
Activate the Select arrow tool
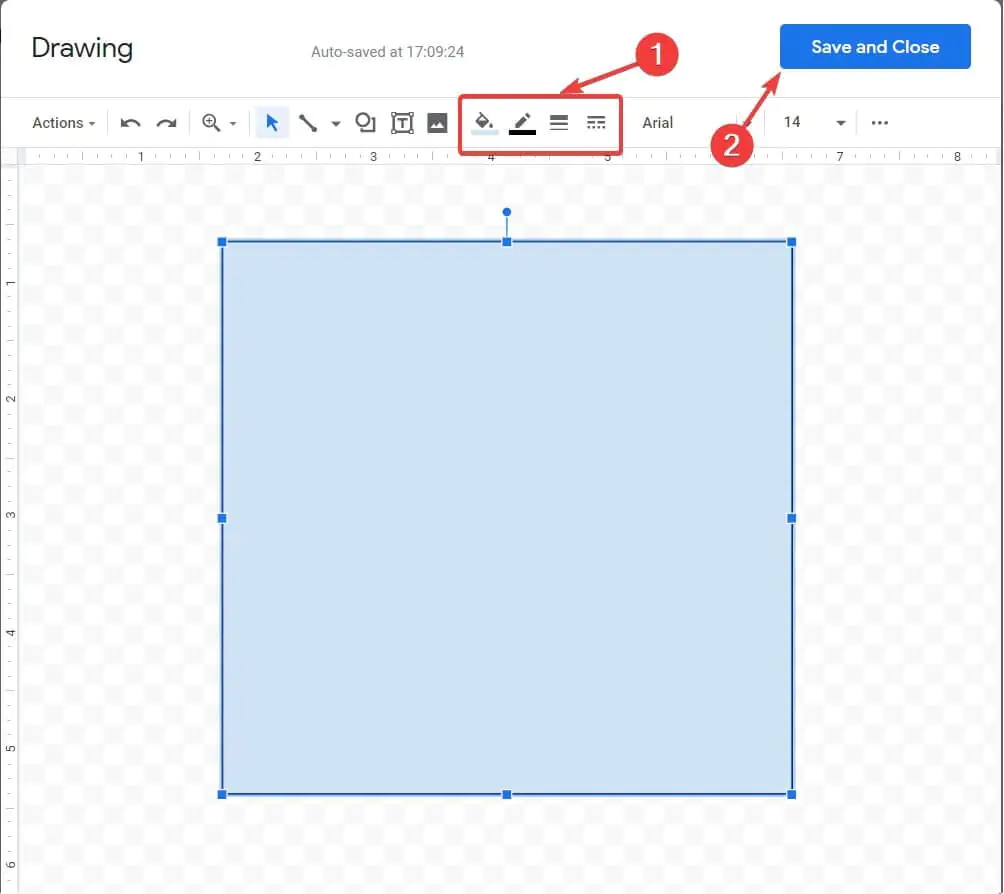271,122
